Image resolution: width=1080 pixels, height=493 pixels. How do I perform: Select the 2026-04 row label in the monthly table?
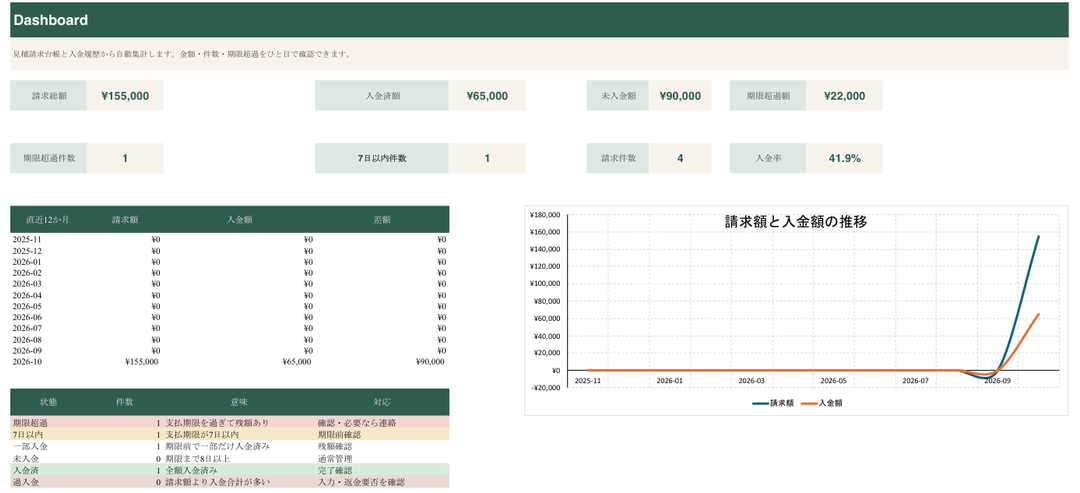click(27, 295)
